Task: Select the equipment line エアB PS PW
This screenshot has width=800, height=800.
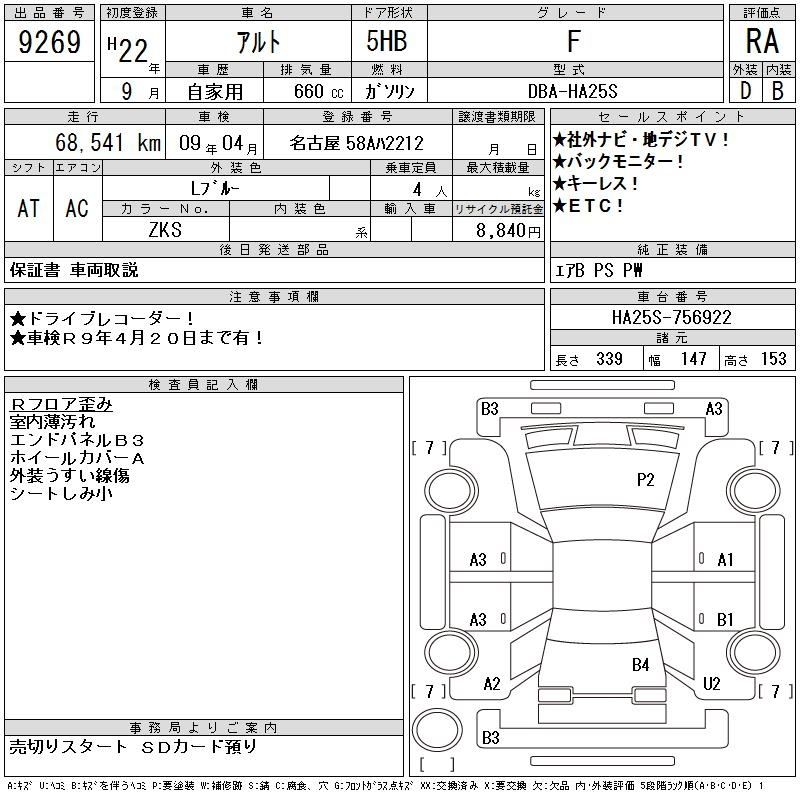Action: (x=598, y=270)
